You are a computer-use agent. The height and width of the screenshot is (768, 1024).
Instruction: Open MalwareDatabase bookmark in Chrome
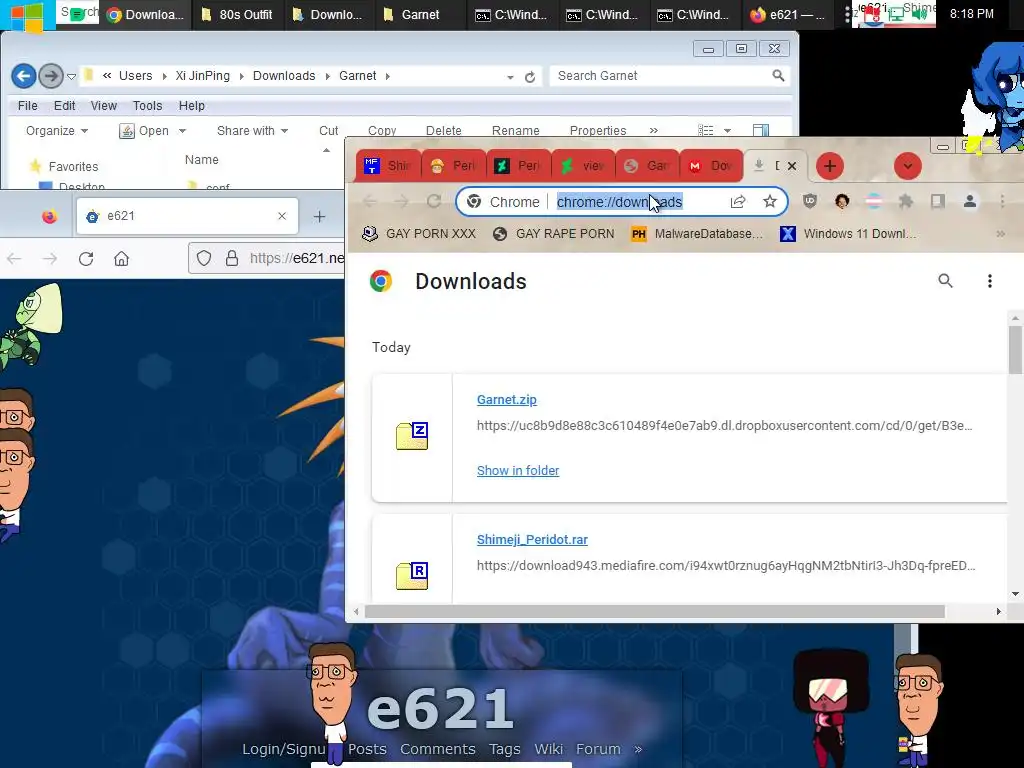[x=697, y=234]
